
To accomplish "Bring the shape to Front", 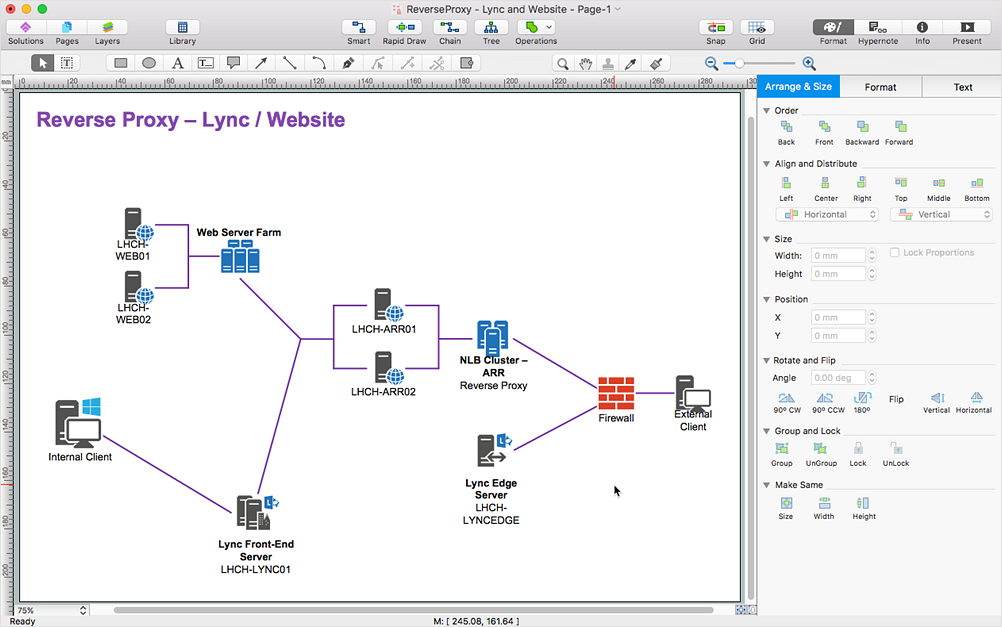I will pos(823,131).
